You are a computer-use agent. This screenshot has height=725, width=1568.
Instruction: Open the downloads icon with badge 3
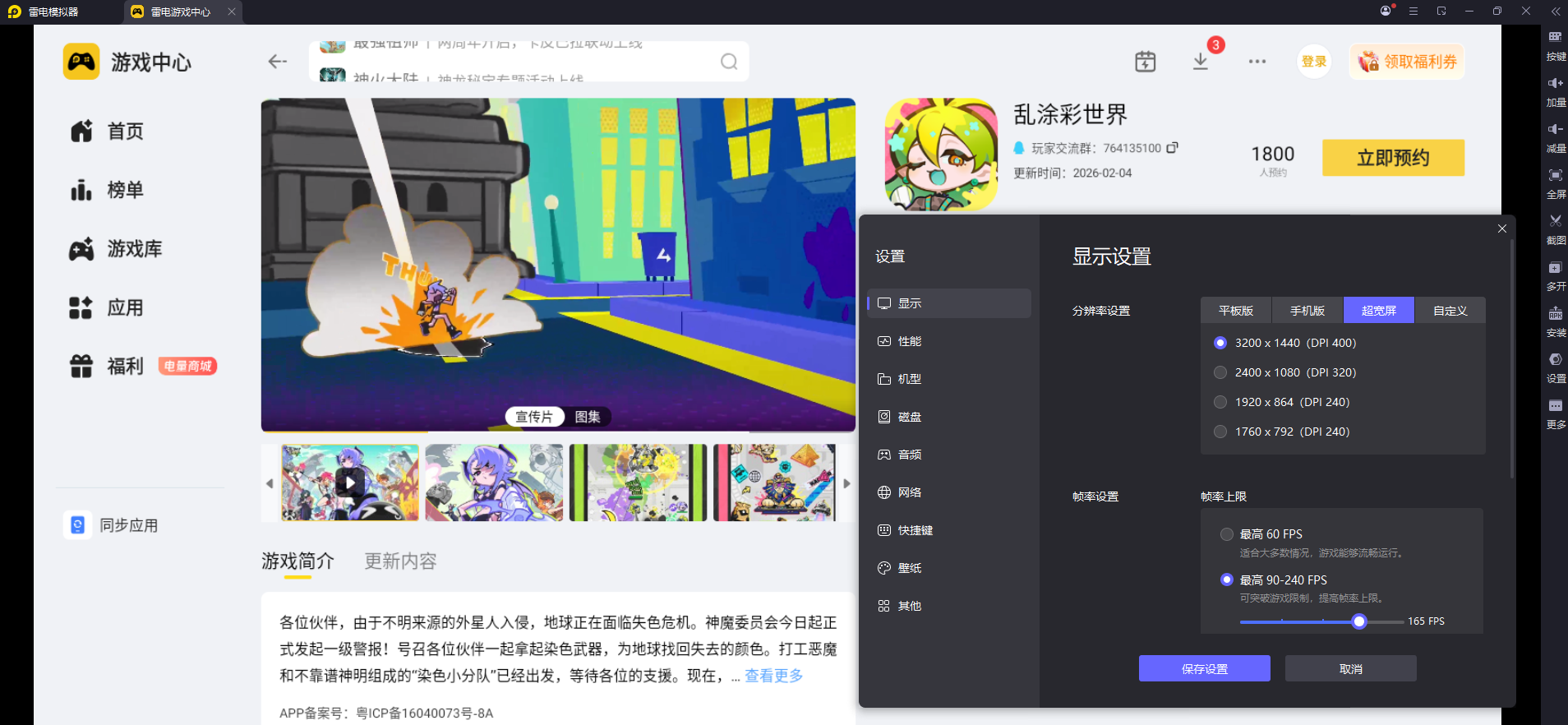point(1201,62)
